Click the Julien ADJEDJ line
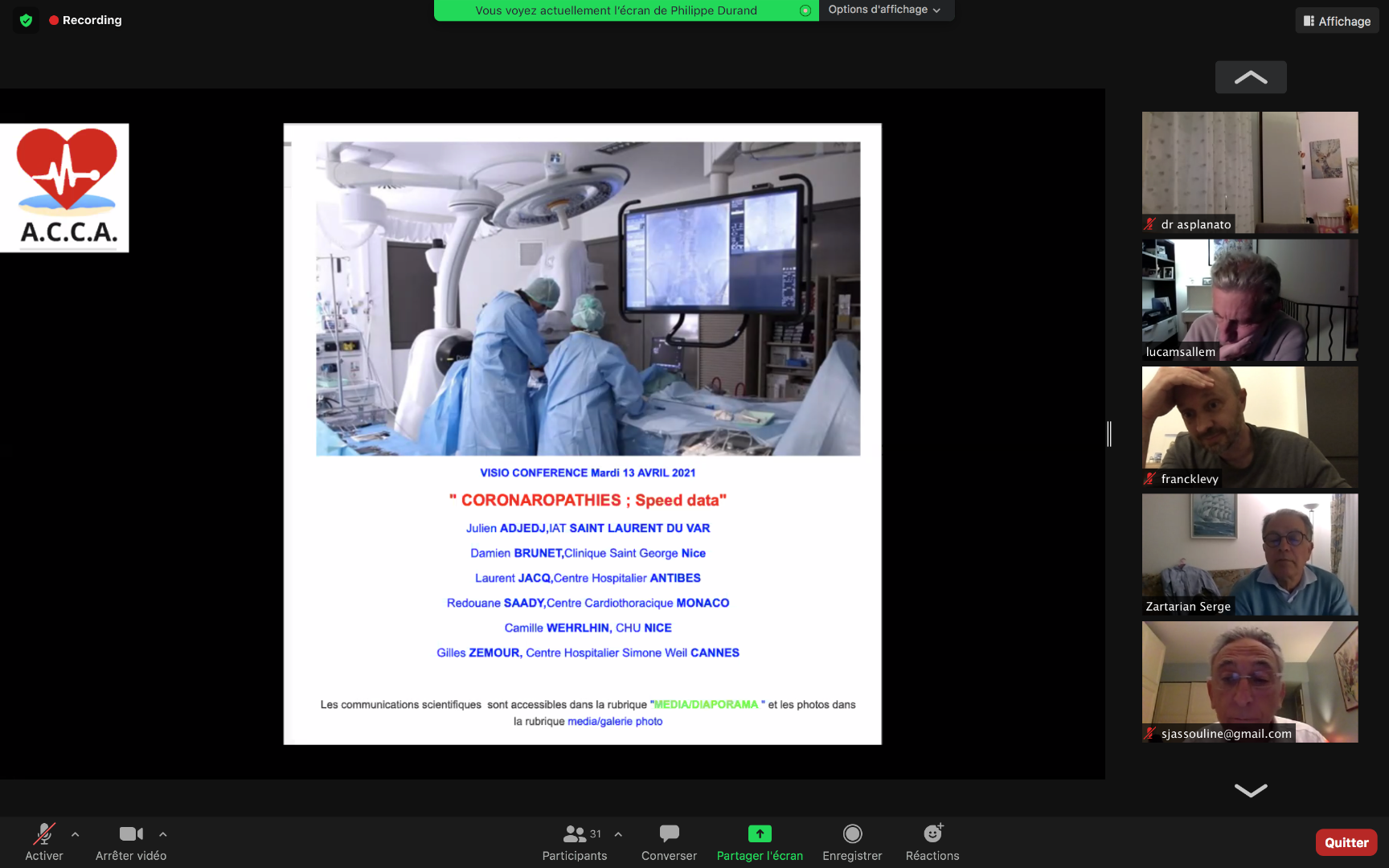The height and width of the screenshot is (868, 1389). tap(588, 528)
